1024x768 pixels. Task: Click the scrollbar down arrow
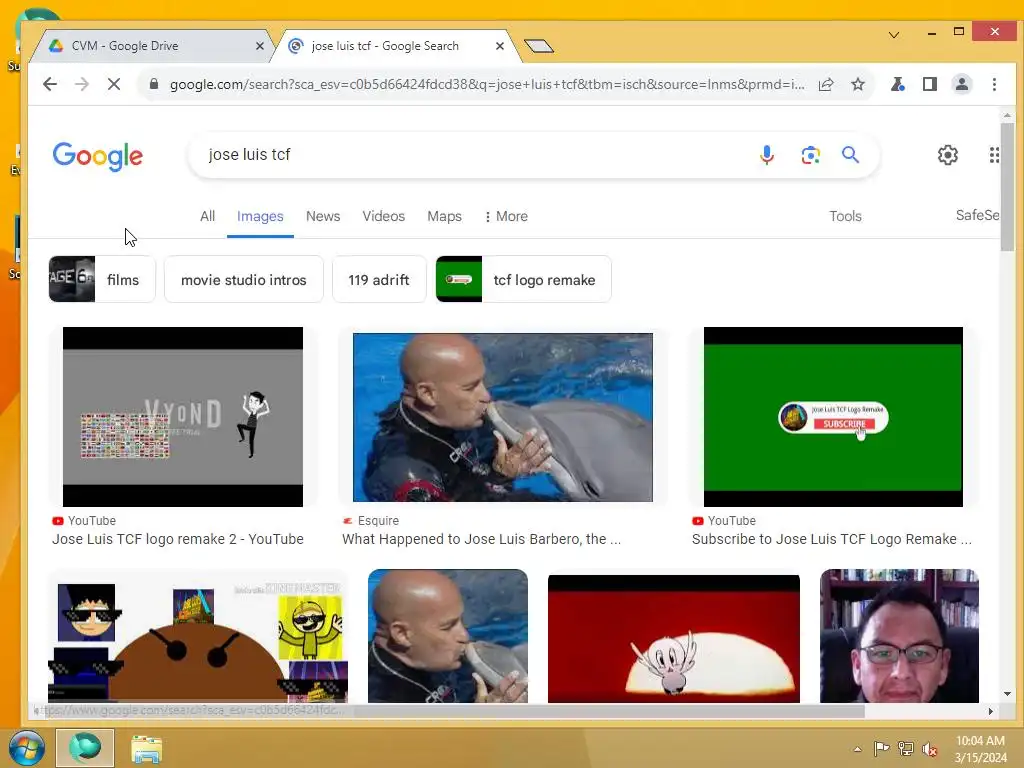[x=1007, y=694]
